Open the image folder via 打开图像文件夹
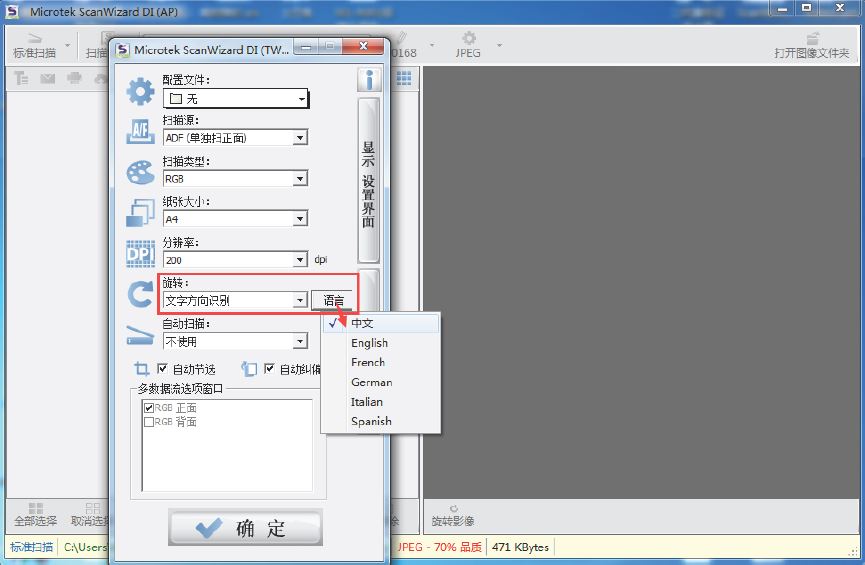This screenshot has width=865, height=565. click(811, 45)
